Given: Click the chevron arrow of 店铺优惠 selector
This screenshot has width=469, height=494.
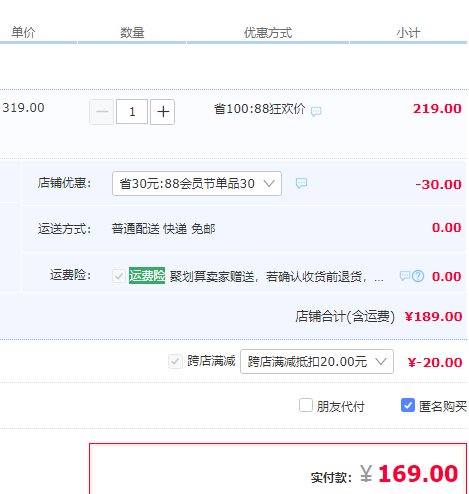Looking at the screenshot, I should (269, 183).
